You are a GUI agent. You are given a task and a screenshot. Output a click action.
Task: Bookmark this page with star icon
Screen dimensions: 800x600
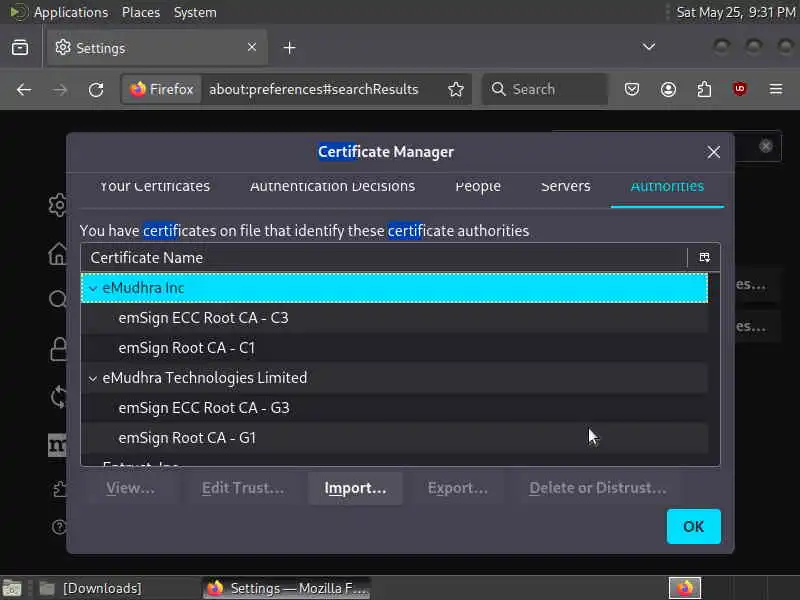pos(456,89)
